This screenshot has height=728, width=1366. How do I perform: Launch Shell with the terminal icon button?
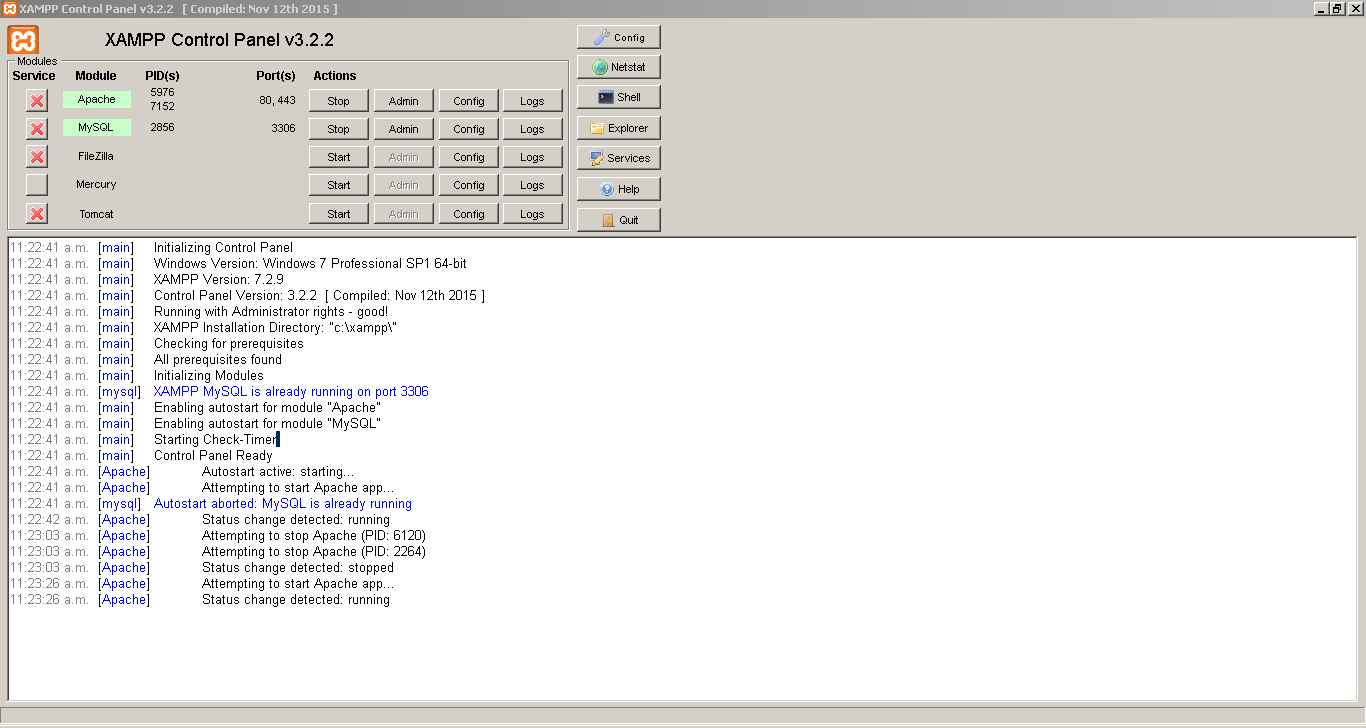(x=619, y=97)
